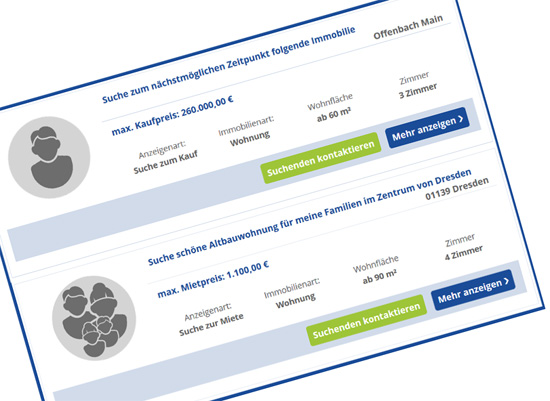550x401 pixels.
Task: Contact the searcher for the Dresden apartment
Action: point(367,320)
